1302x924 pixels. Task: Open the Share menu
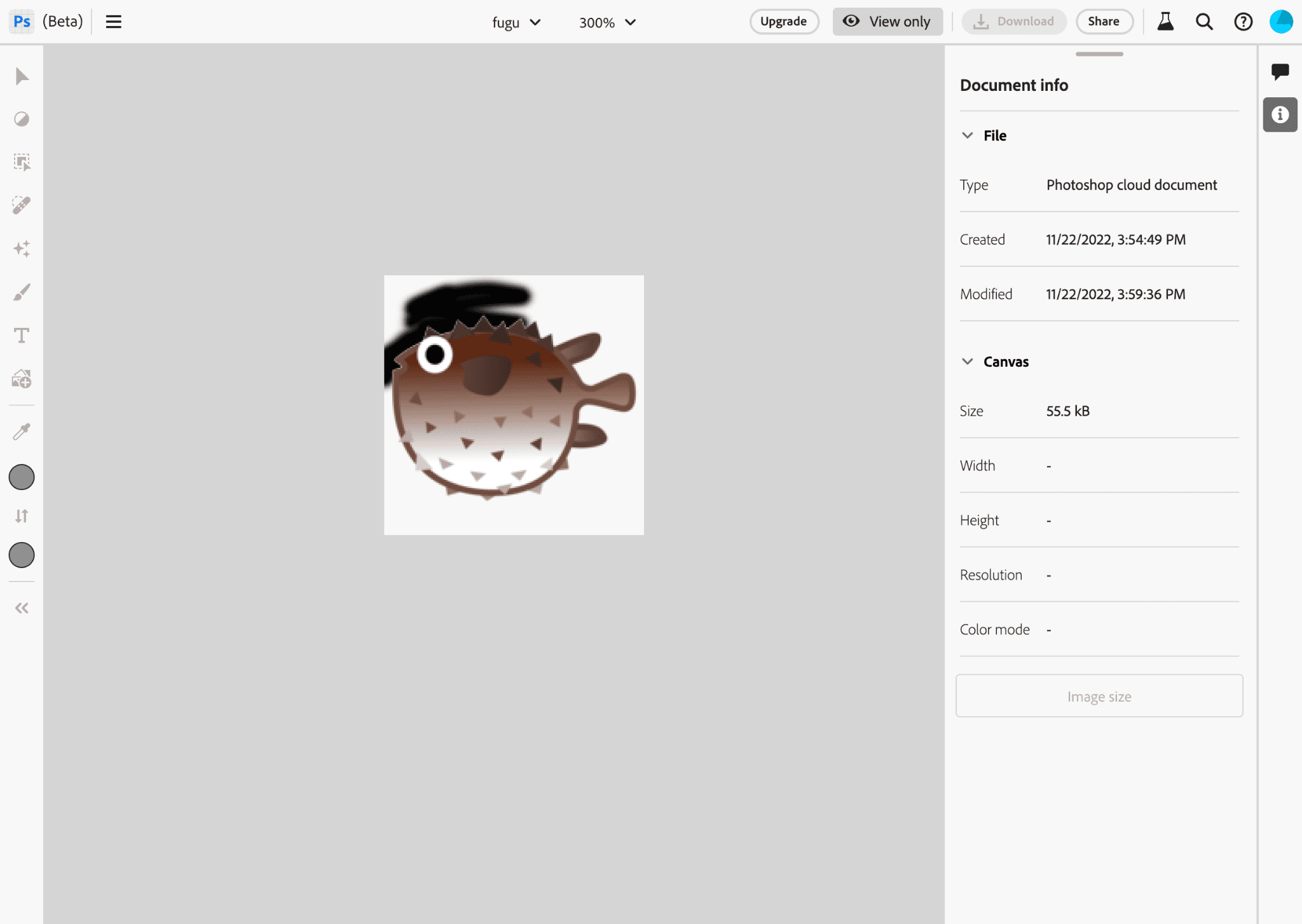tap(1103, 21)
